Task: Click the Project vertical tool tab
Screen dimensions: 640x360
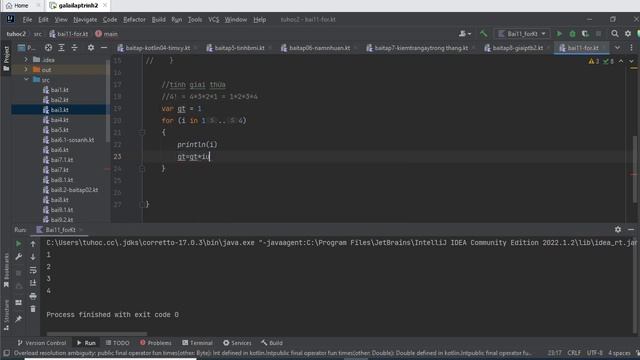Action: tap(6, 58)
